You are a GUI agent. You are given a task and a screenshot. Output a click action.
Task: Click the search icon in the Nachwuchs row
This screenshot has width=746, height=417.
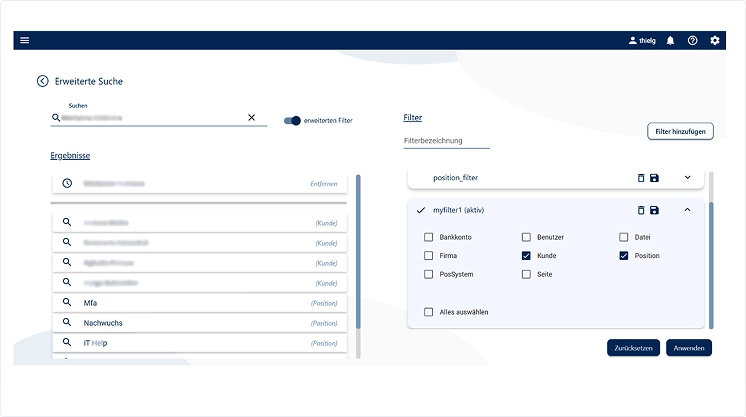pos(67,322)
